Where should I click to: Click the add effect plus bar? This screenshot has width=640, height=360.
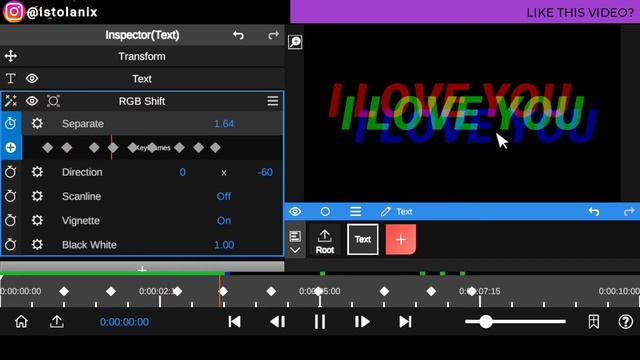pyautogui.click(x=142, y=268)
